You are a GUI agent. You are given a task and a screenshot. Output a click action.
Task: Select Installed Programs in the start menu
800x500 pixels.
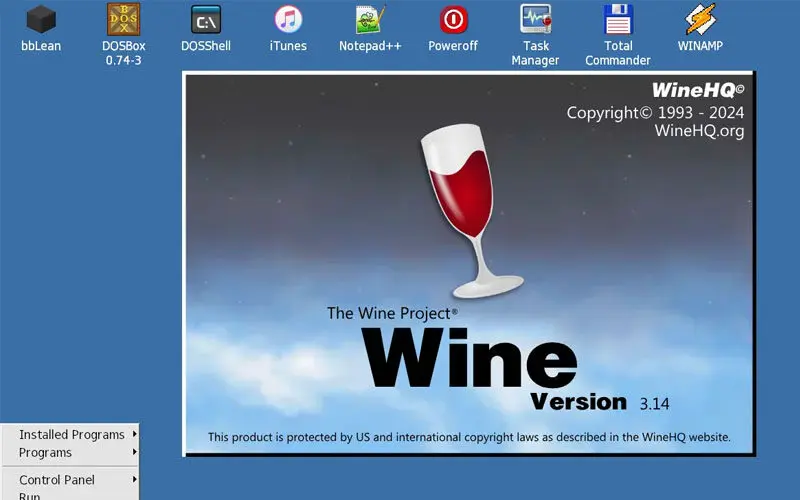(x=71, y=435)
